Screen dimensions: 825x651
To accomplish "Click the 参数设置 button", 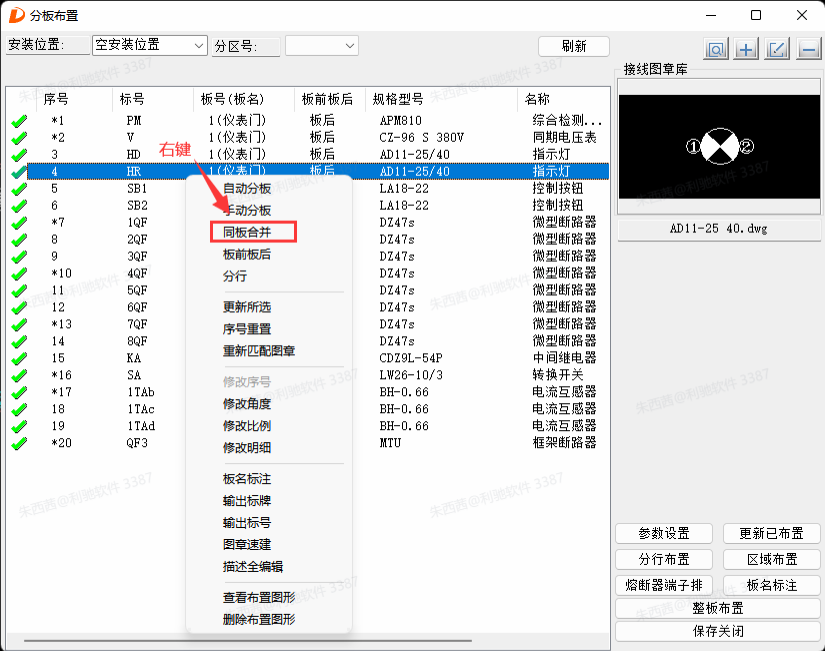I will pos(664,534).
